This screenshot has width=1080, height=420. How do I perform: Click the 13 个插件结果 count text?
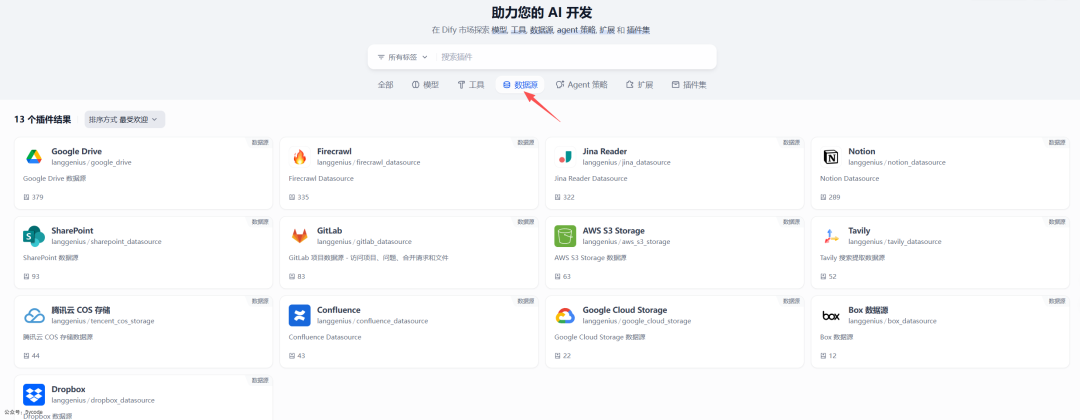click(x=42, y=119)
